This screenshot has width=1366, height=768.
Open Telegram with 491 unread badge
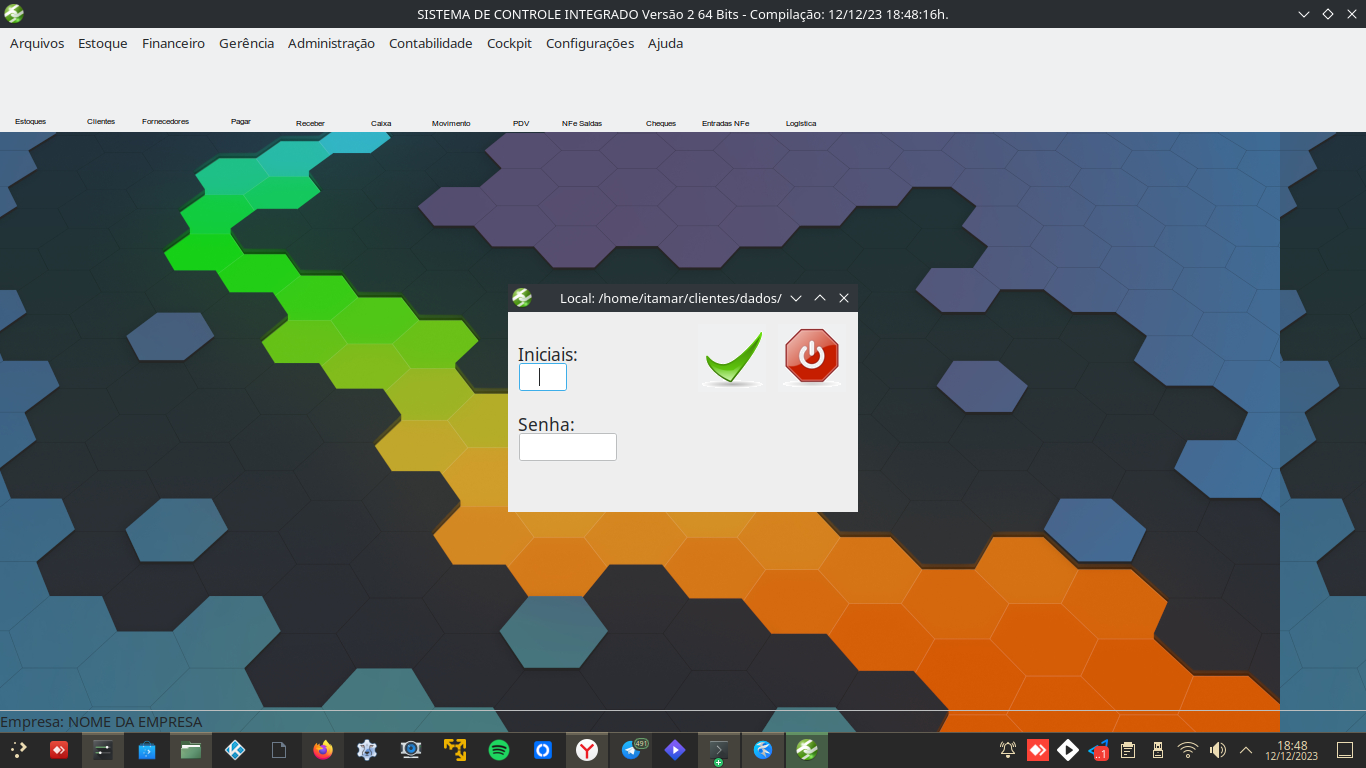[x=631, y=749]
